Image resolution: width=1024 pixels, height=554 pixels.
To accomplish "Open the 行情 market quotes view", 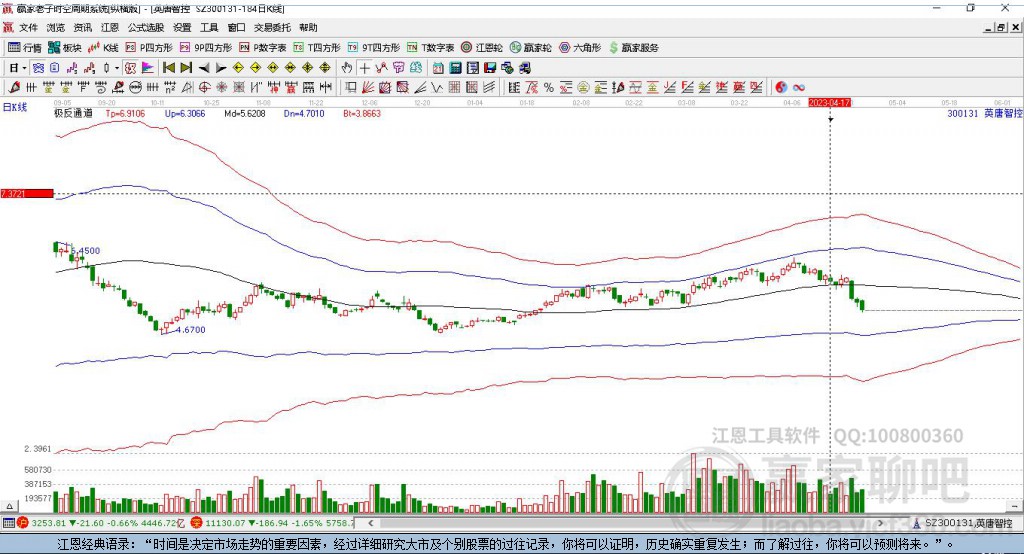I will tap(25, 48).
